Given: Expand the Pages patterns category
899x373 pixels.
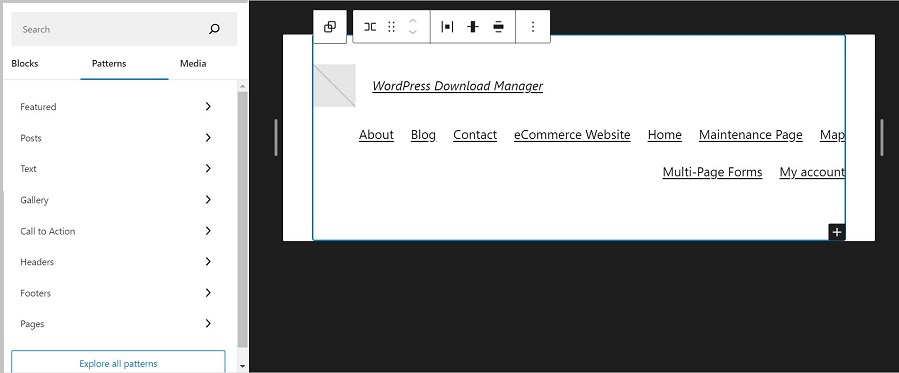Looking at the screenshot, I should pos(116,324).
